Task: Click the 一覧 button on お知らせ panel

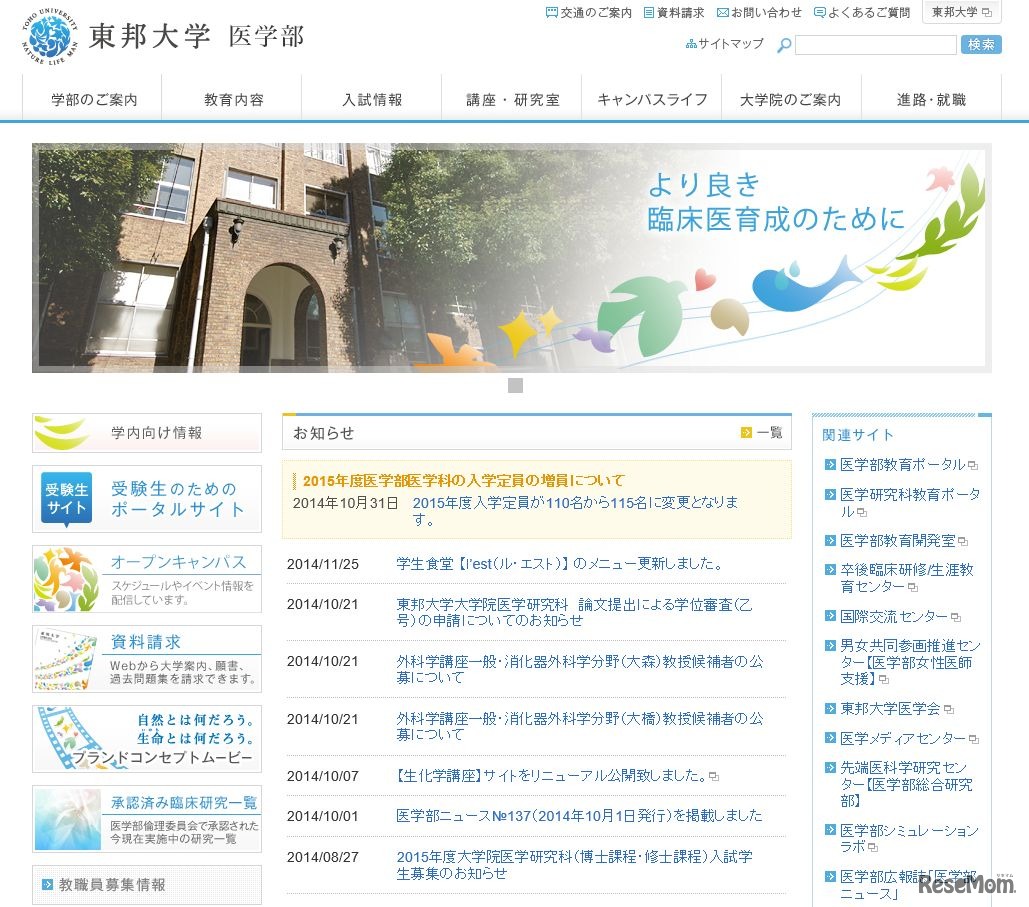Action: [763, 431]
